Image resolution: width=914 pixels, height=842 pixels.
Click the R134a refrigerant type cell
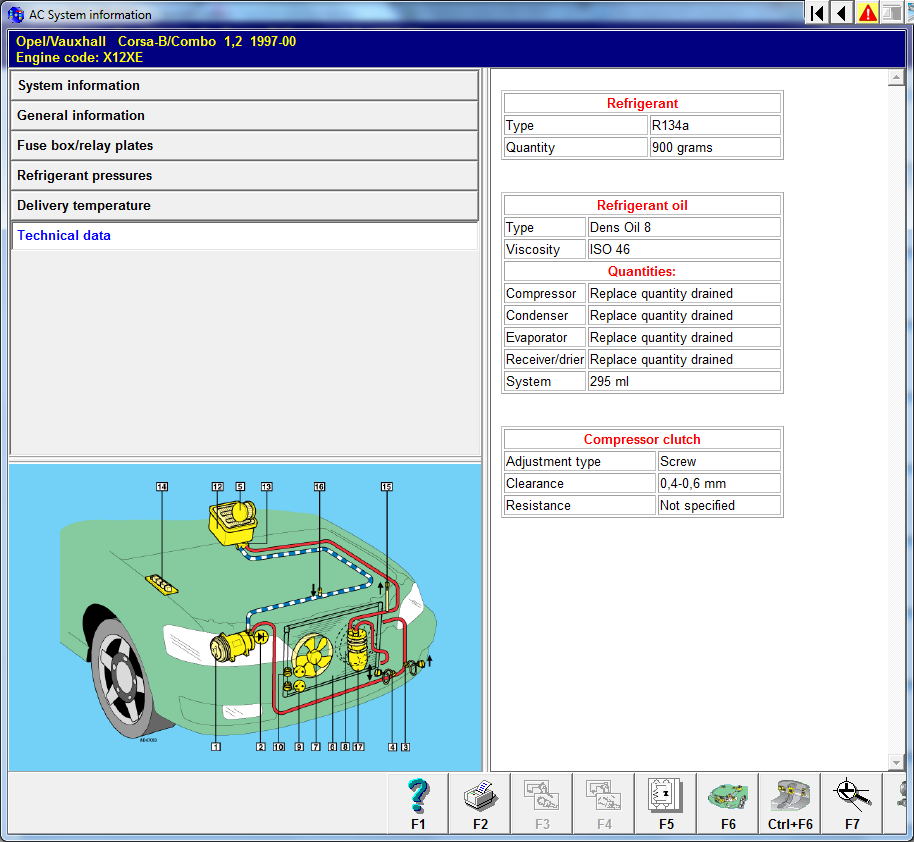click(x=715, y=125)
